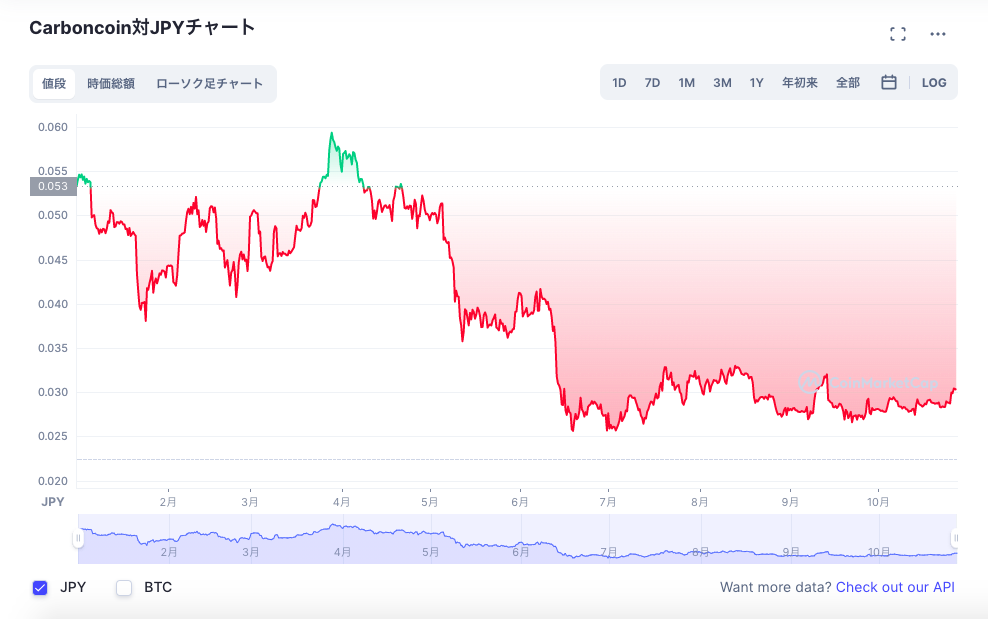This screenshot has height=619, width=988.
Task: Select the 3M chart period
Action: pyautogui.click(x=721, y=82)
